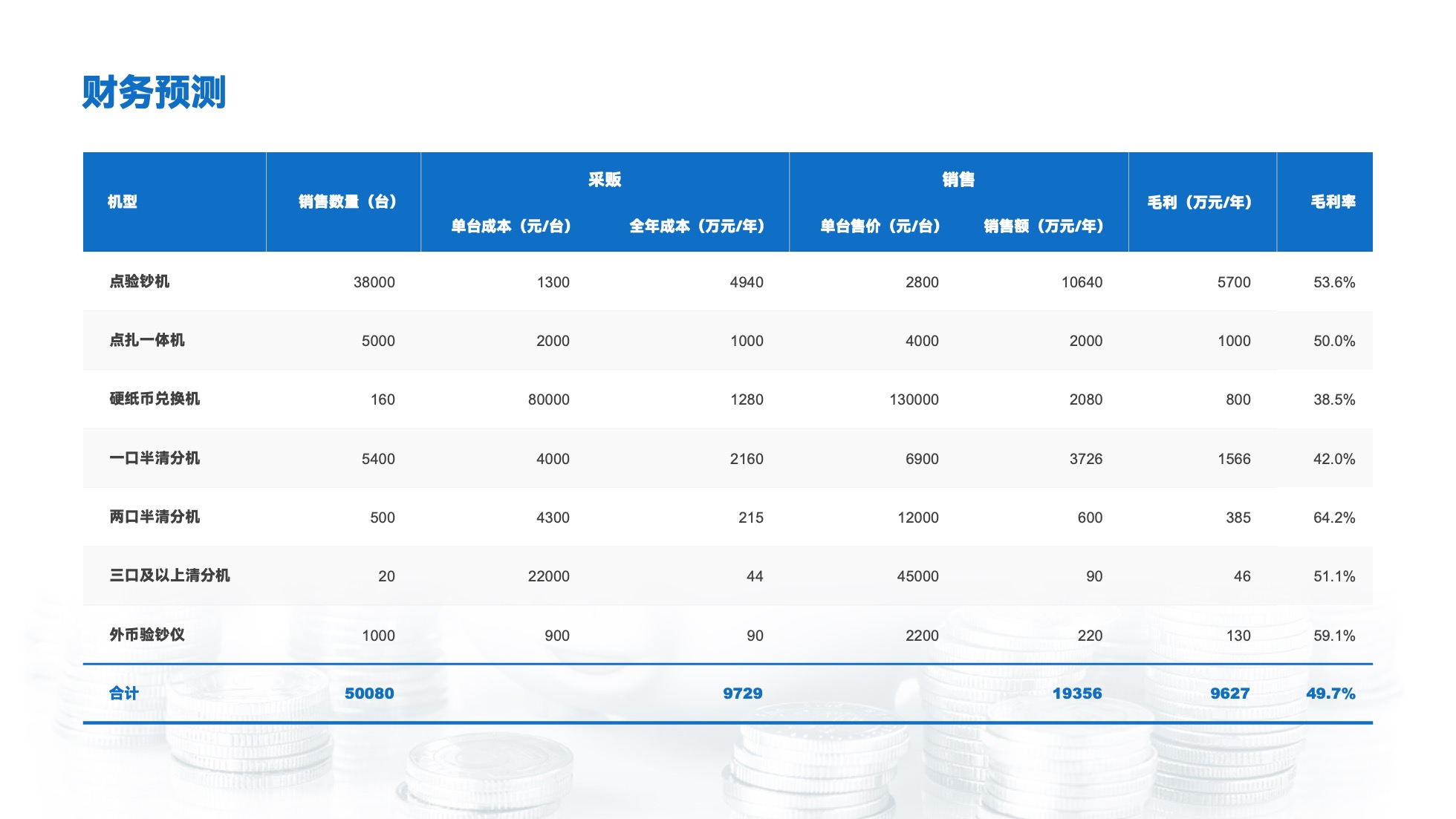Select the 点扎一体机 row label
The width and height of the screenshot is (1456, 819).
(x=147, y=340)
